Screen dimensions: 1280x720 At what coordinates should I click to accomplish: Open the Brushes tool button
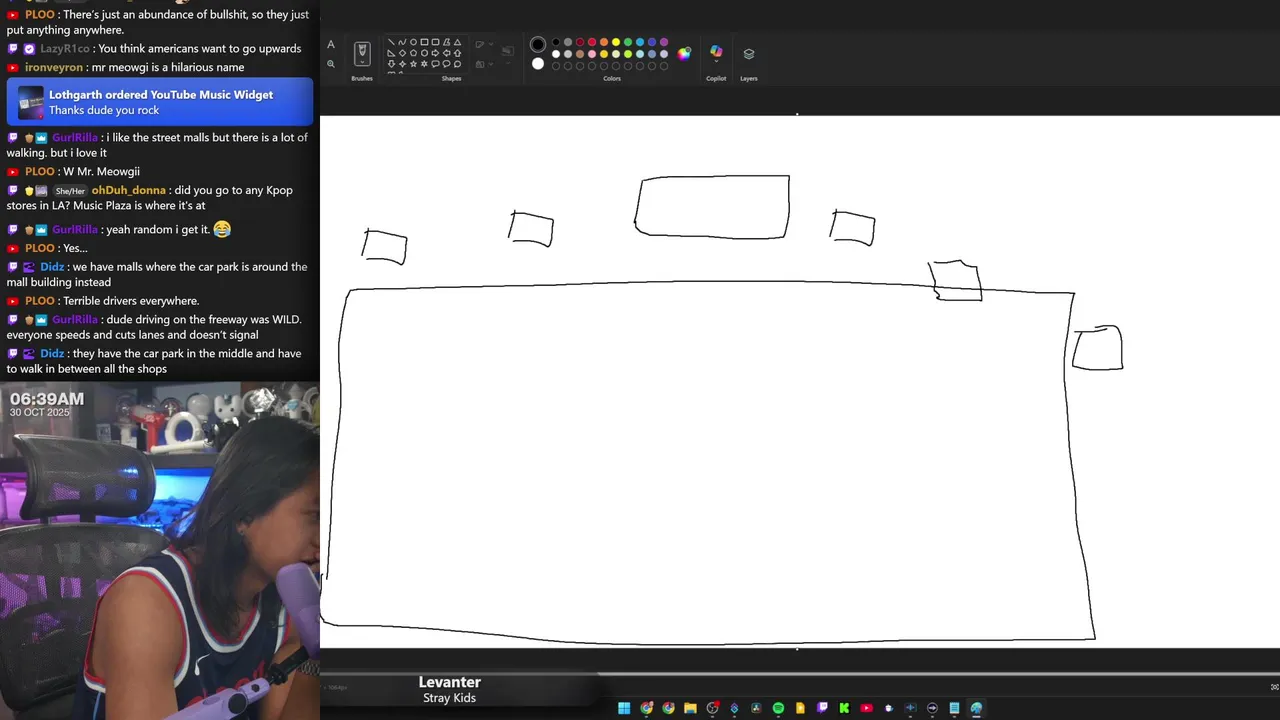pos(362,54)
